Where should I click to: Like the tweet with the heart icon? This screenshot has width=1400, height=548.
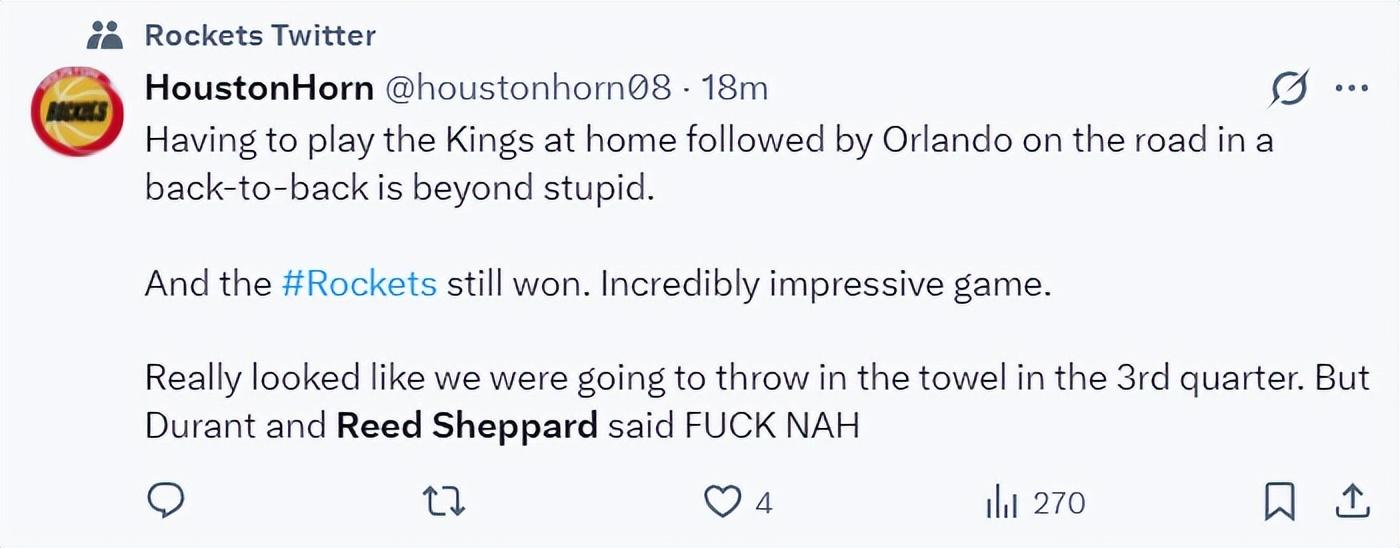(x=722, y=501)
